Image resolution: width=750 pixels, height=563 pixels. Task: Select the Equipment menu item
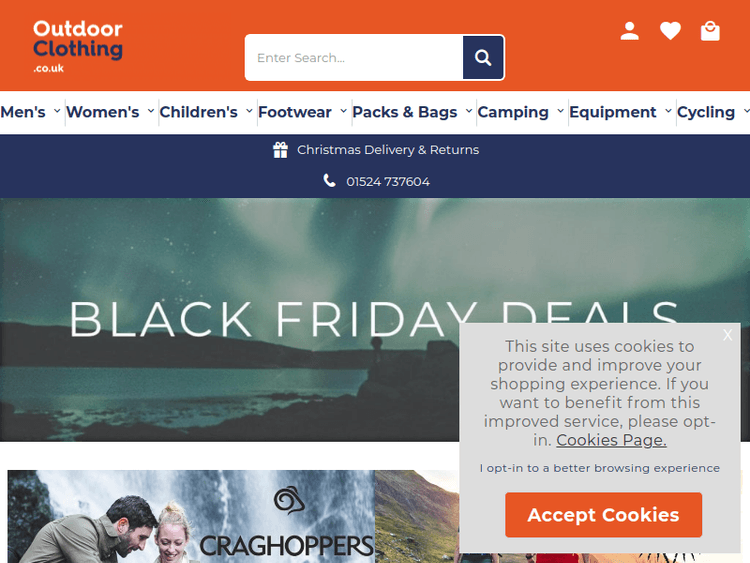pyautogui.click(x=613, y=112)
